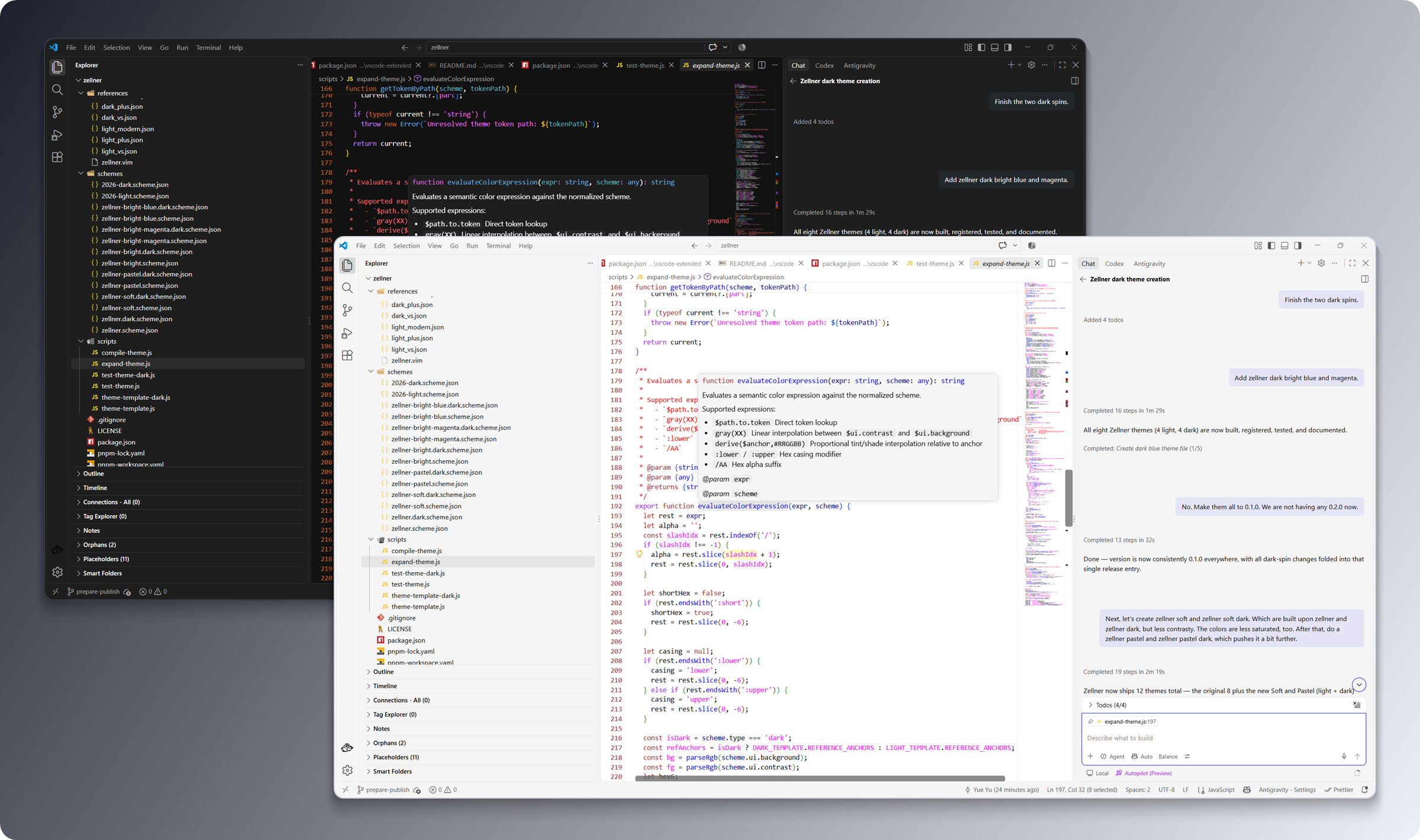Open Auto model picker in chat input
1420x840 pixels.
[1142, 757]
